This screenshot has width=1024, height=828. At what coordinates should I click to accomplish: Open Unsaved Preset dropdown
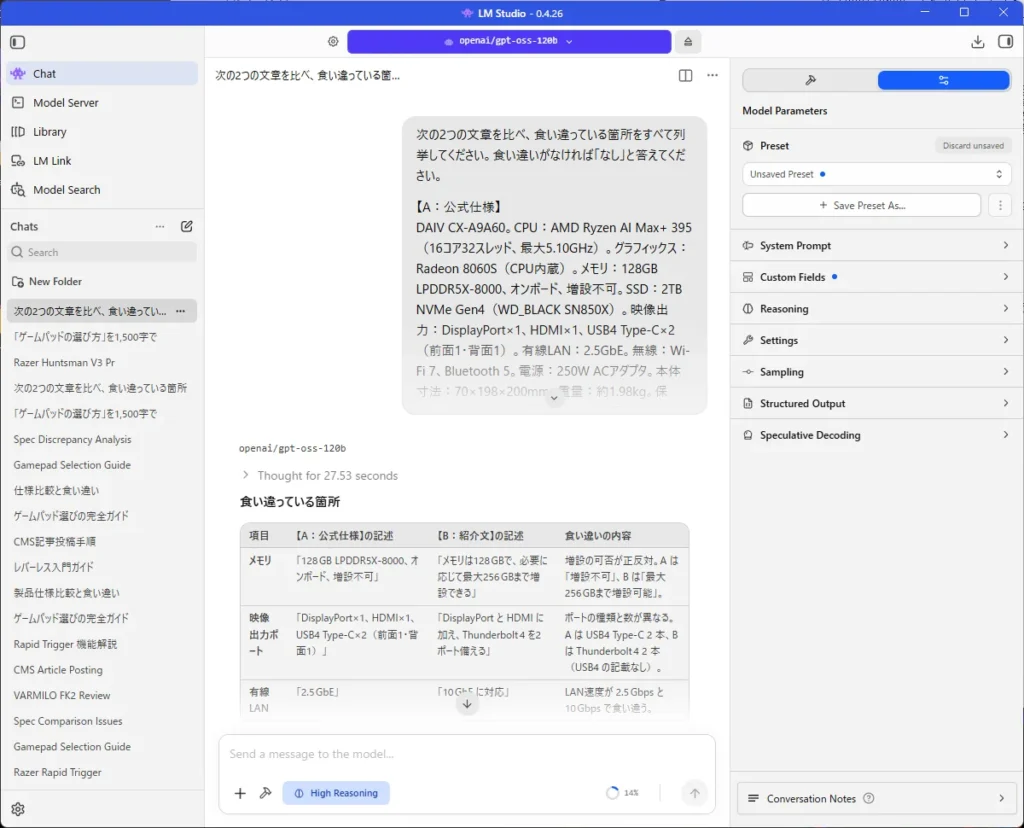point(876,174)
